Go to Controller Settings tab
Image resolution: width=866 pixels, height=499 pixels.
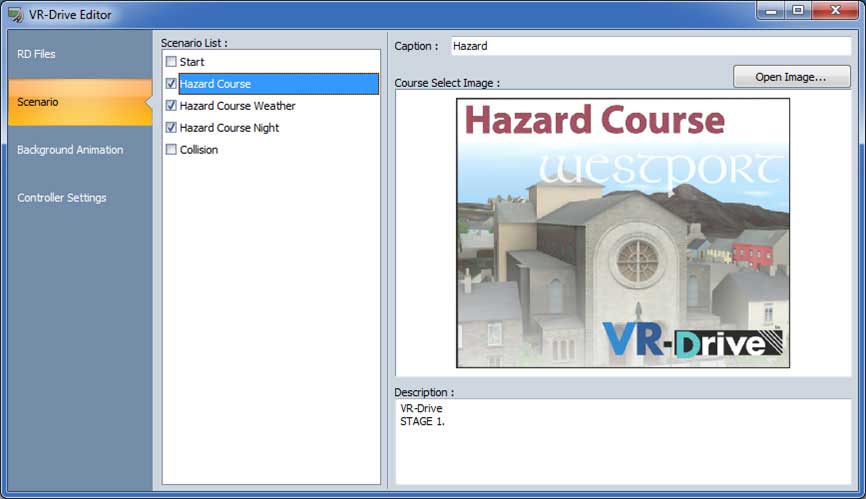click(80, 198)
